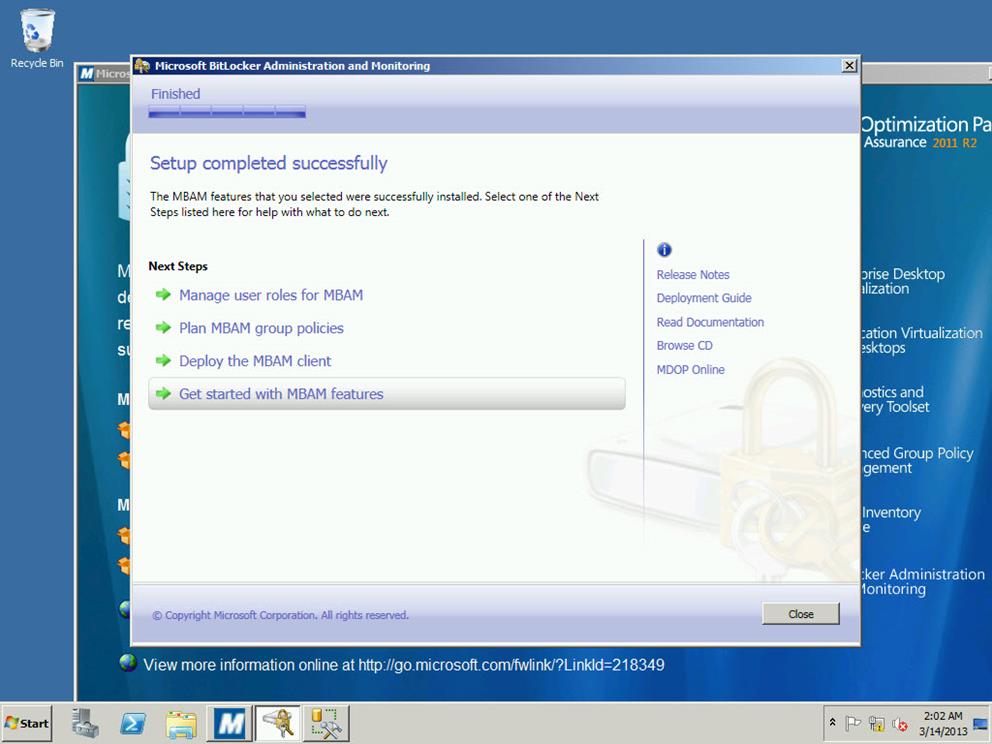The width and height of the screenshot is (992, 744).
Task: Open the database tools taskbar icon
Action: click(326, 723)
